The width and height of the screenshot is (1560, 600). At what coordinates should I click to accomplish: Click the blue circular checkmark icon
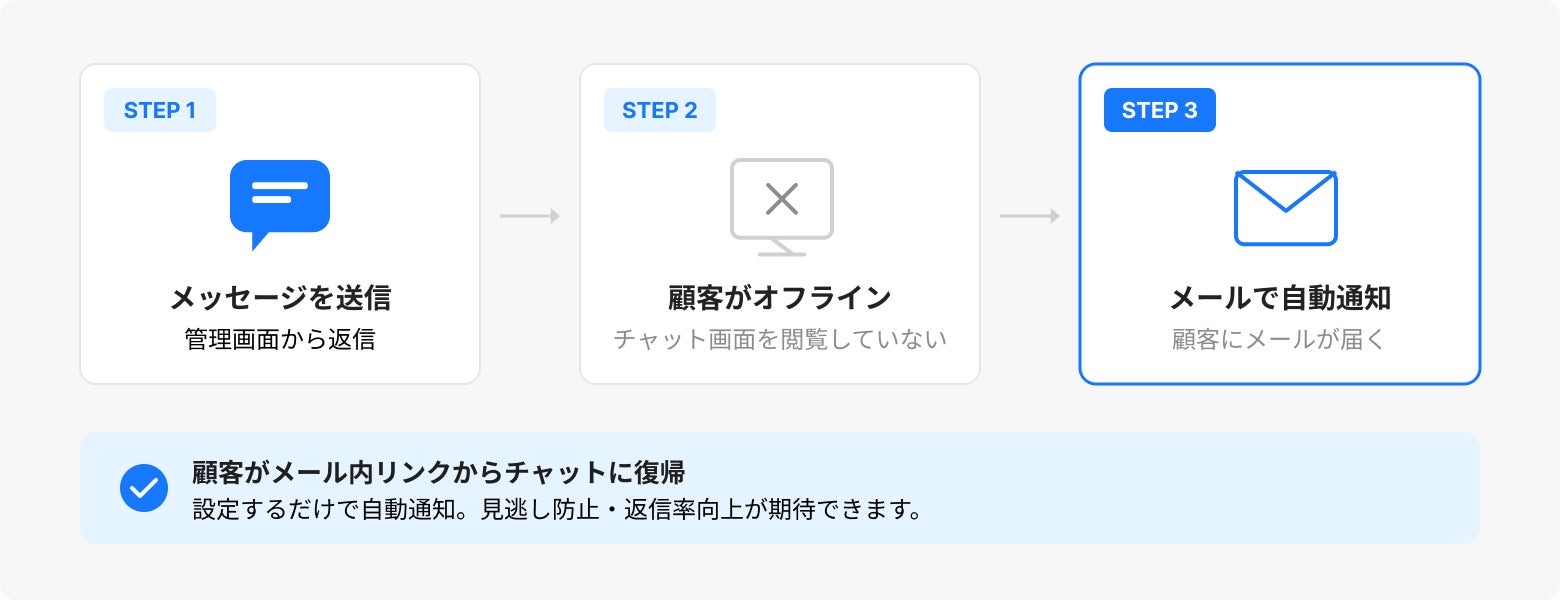(x=144, y=488)
